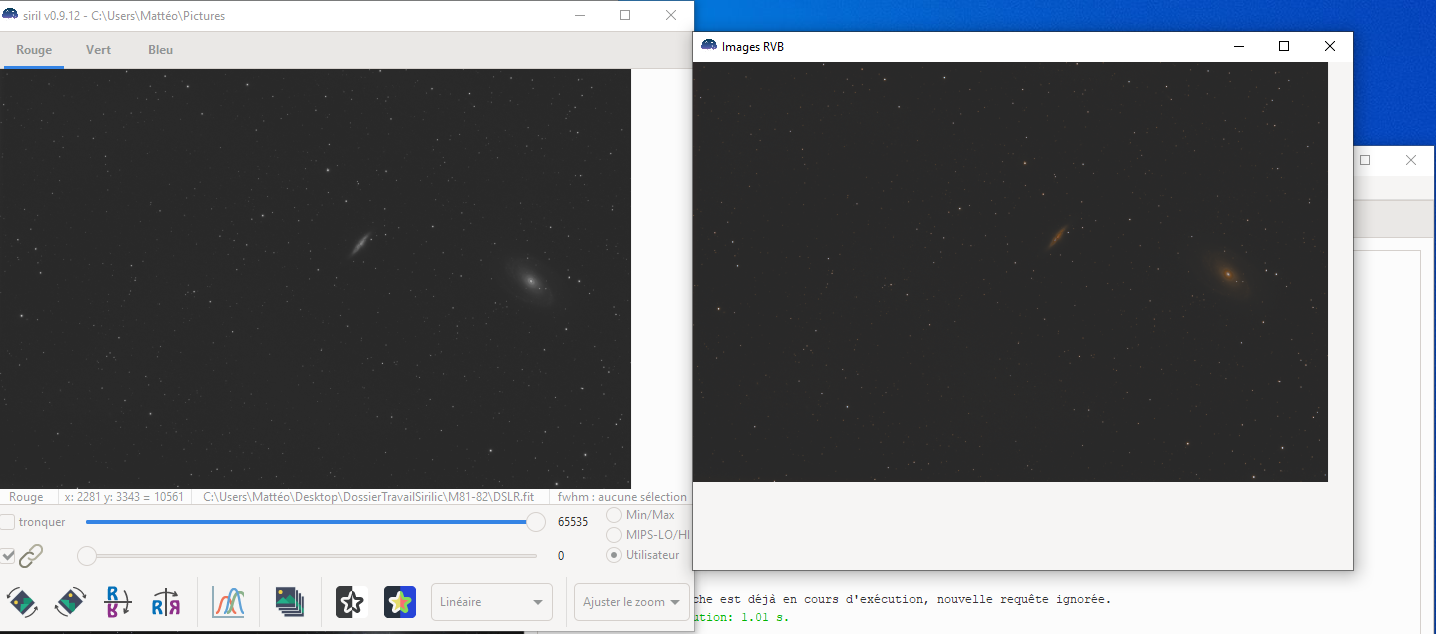The height and width of the screenshot is (634, 1436).
Task: Rotate the image 90° clockwise
Action: click(x=71, y=602)
